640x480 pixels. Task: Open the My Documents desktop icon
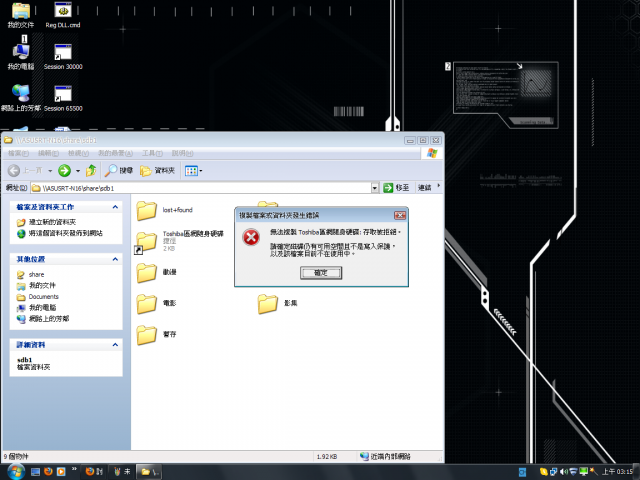21,16
